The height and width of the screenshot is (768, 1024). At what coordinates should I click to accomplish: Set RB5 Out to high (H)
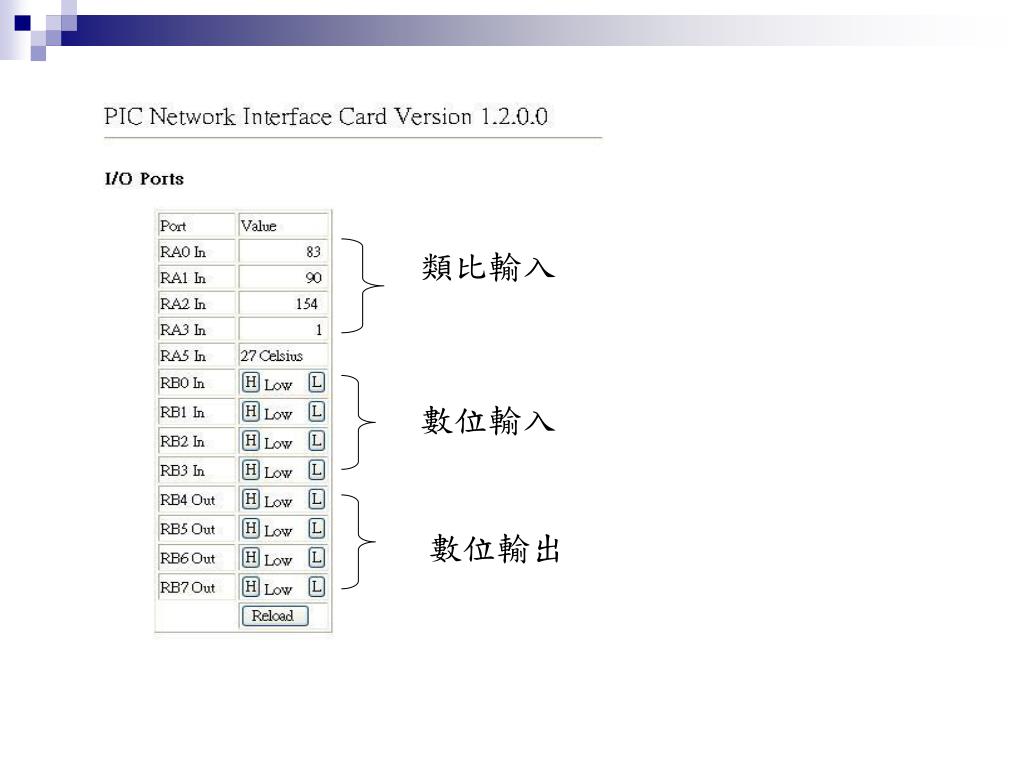pyautogui.click(x=251, y=528)
